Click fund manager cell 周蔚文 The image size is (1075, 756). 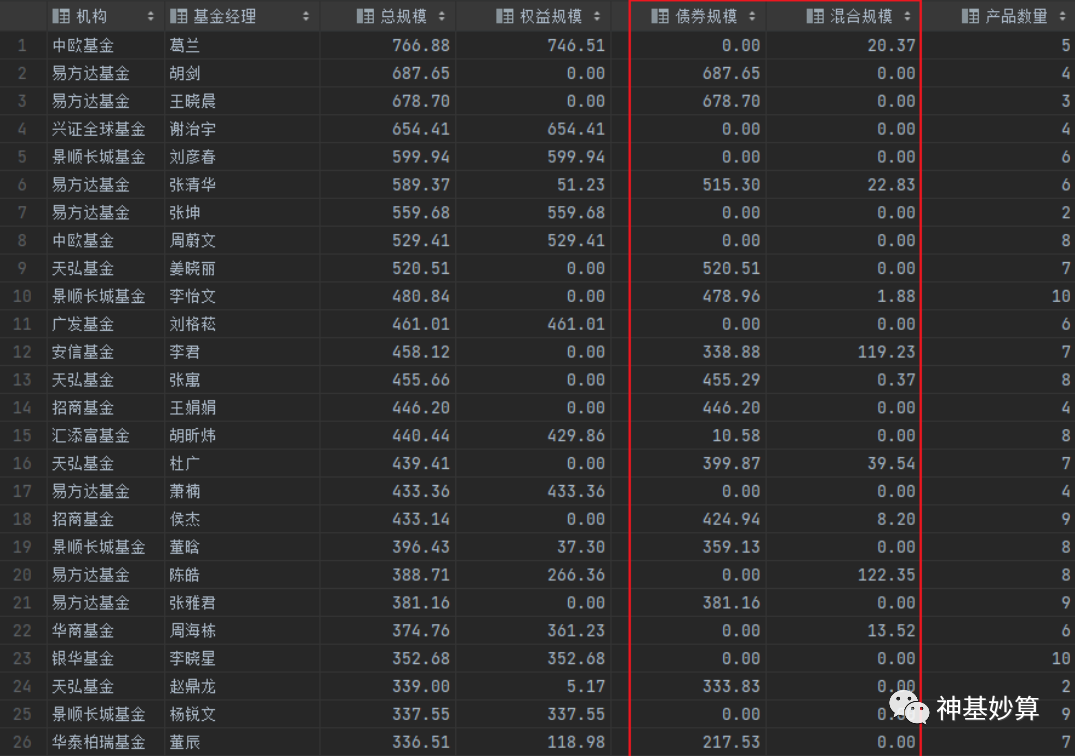click(x=193, y=241)
